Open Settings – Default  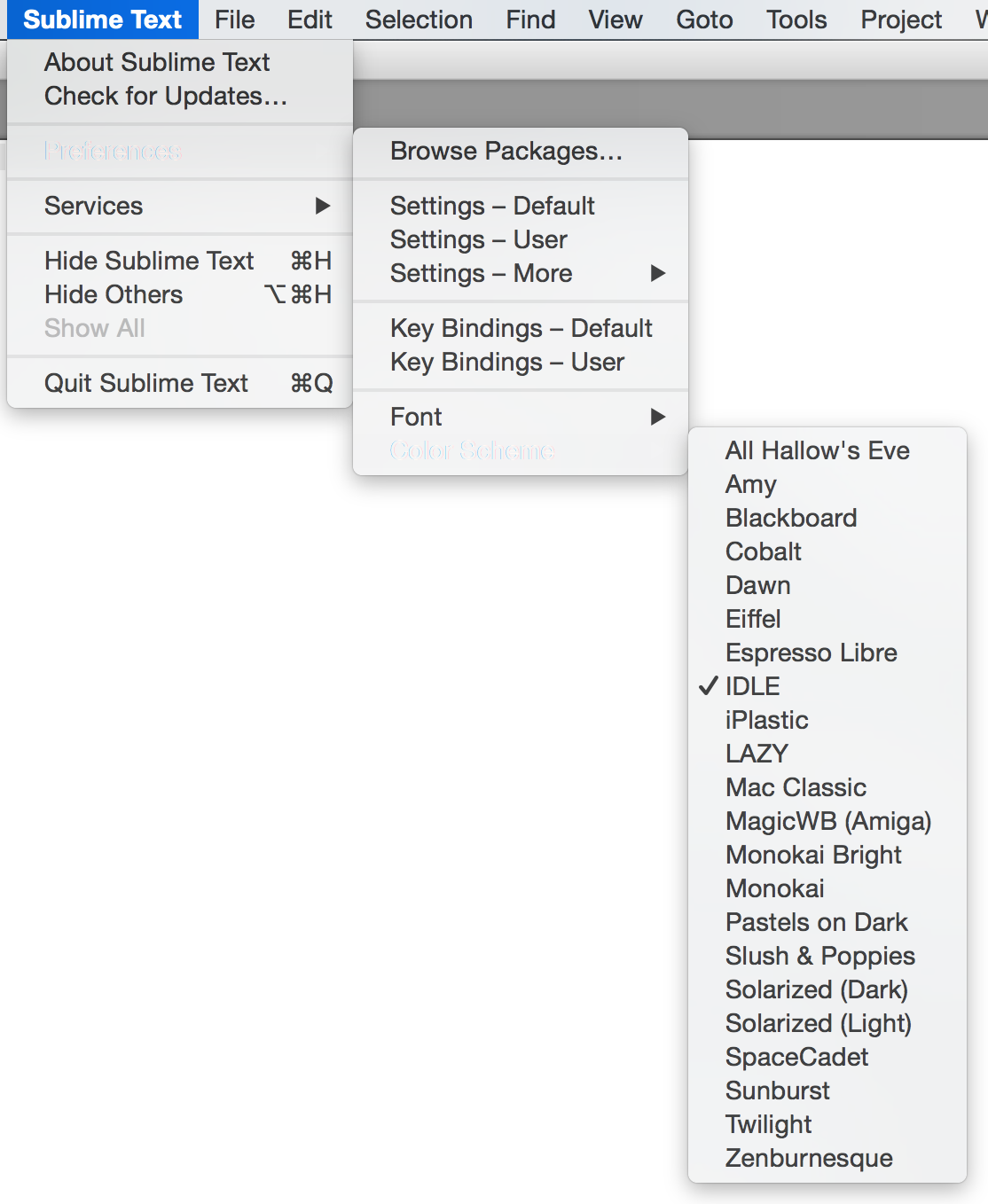point(491,206)
